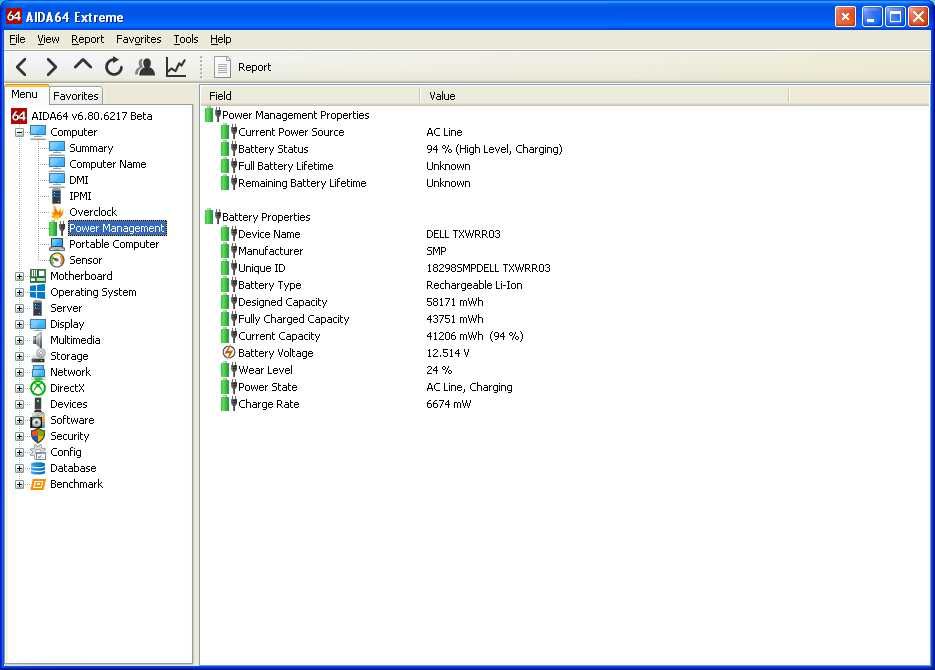935x670 pixels.
Task: Go back with the Back arrow
Action: click(22, 67)
